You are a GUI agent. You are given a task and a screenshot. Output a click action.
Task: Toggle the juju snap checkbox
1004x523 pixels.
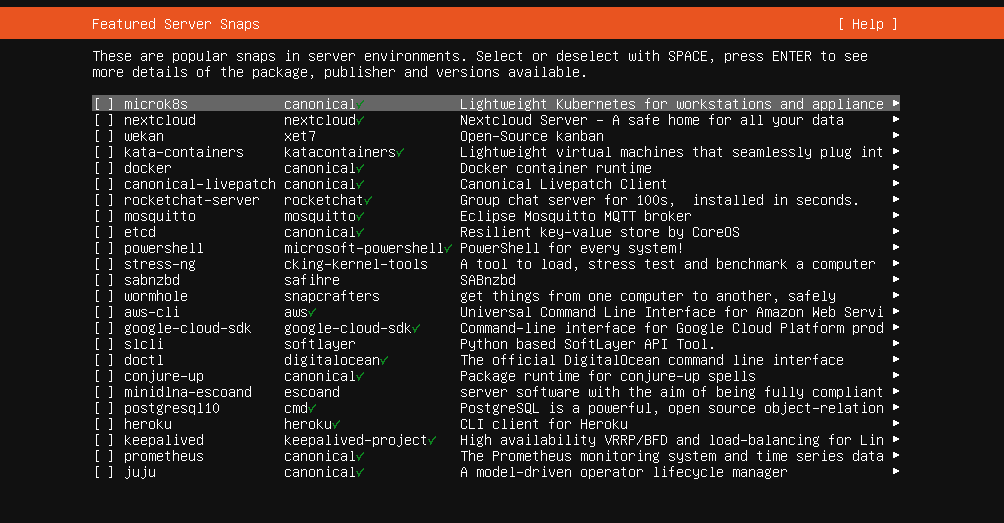pyautogui.click(x=104, y=472)
